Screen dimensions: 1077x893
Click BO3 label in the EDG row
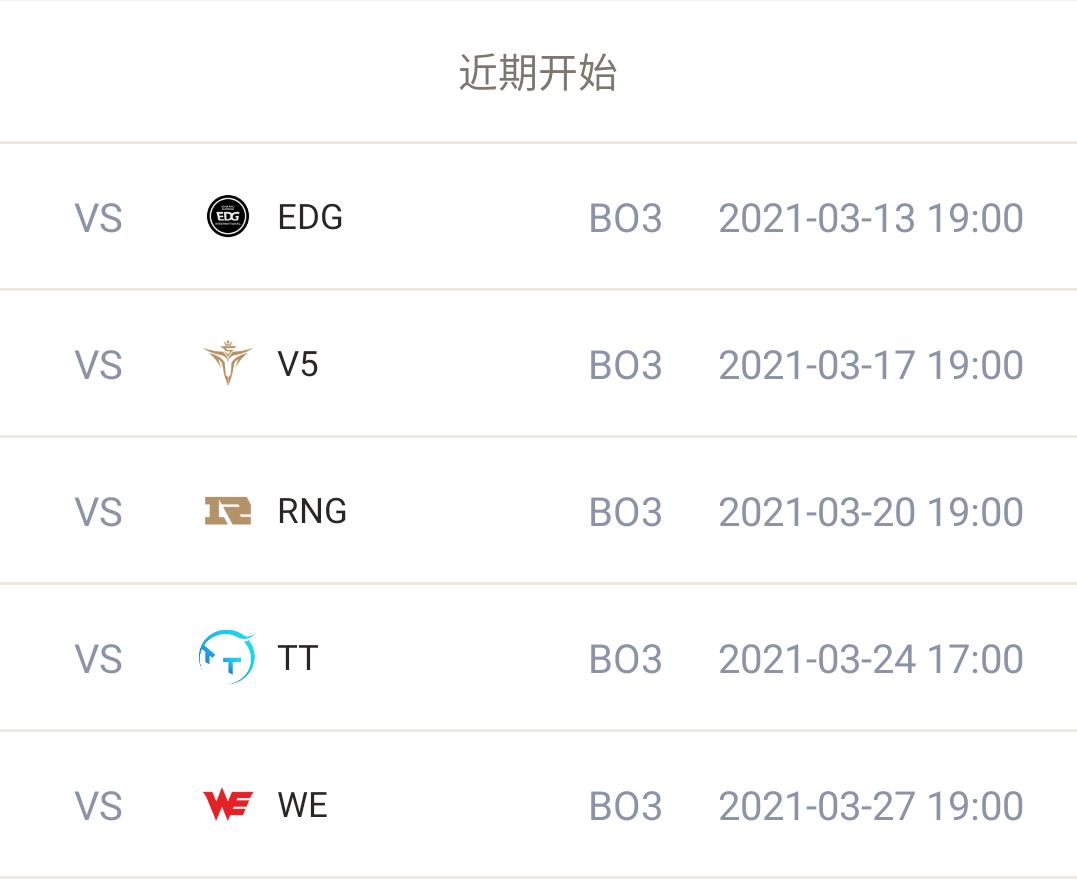tap(625, 218)
